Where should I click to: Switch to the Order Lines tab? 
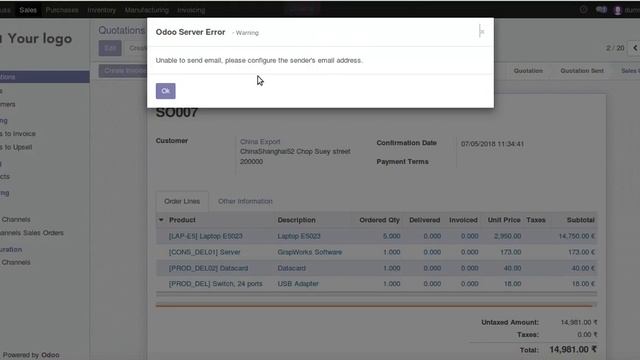tap(182, 201)
